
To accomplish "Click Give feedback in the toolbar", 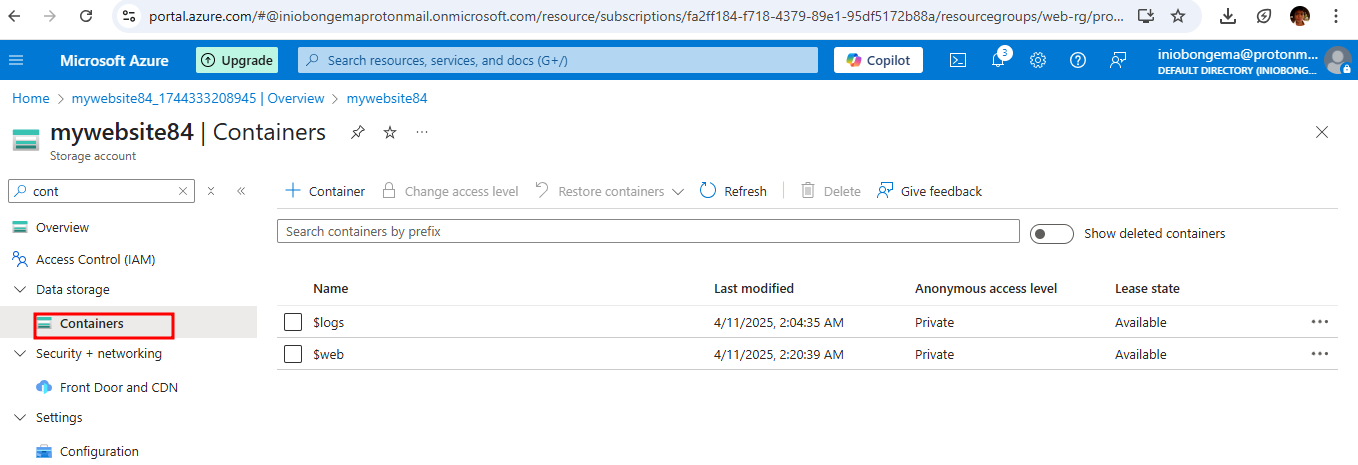I will pos(929,191).
